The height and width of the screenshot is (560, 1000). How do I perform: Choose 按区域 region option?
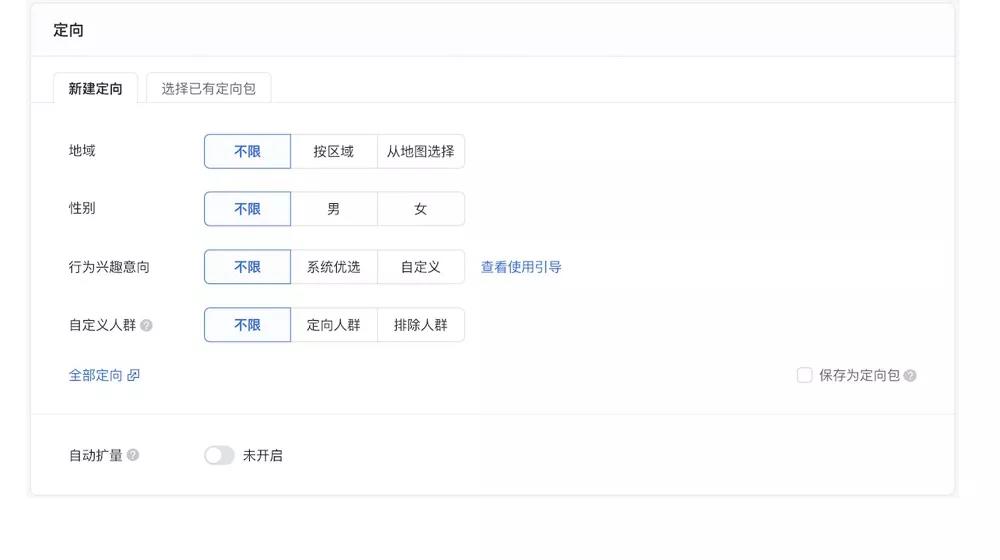[334, 151]
